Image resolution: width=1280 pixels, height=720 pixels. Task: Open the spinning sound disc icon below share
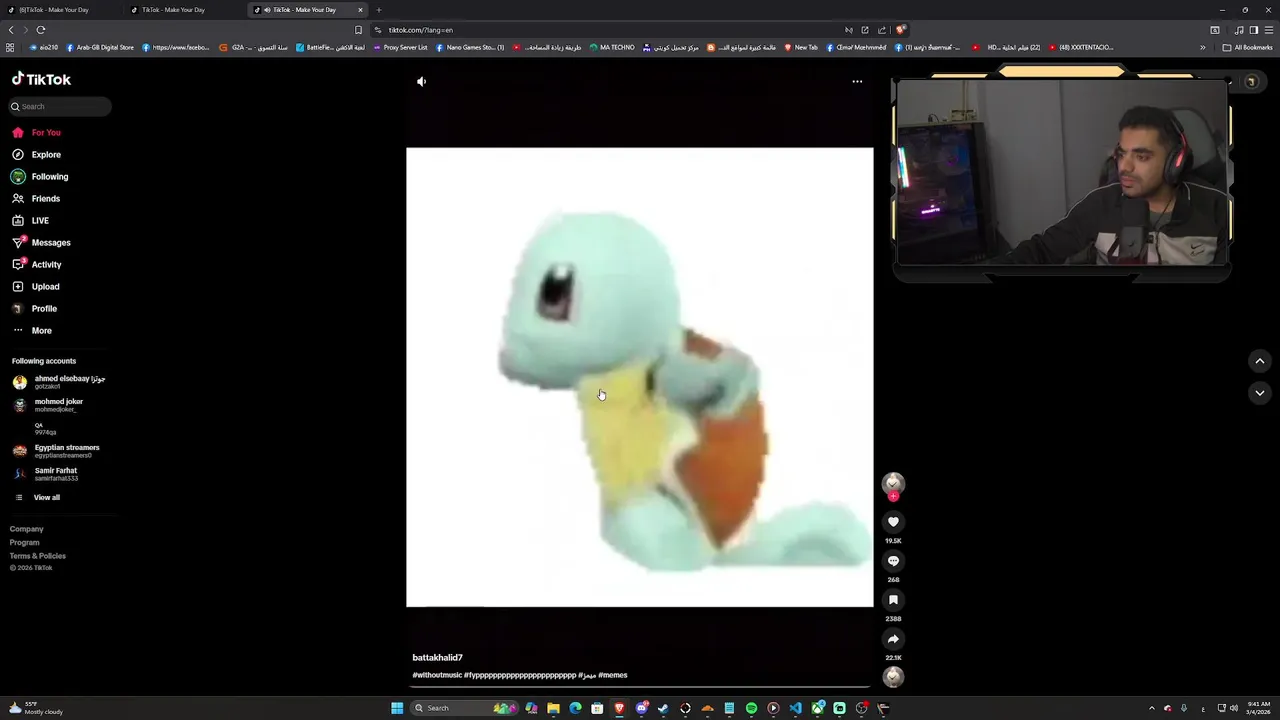893,676
